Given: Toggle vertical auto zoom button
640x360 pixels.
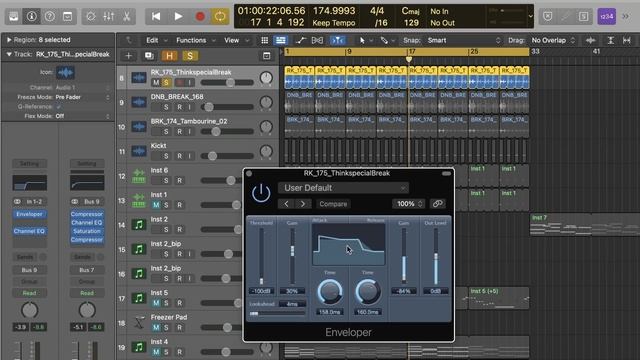Looking at the screenshot, I should [611, 40].
